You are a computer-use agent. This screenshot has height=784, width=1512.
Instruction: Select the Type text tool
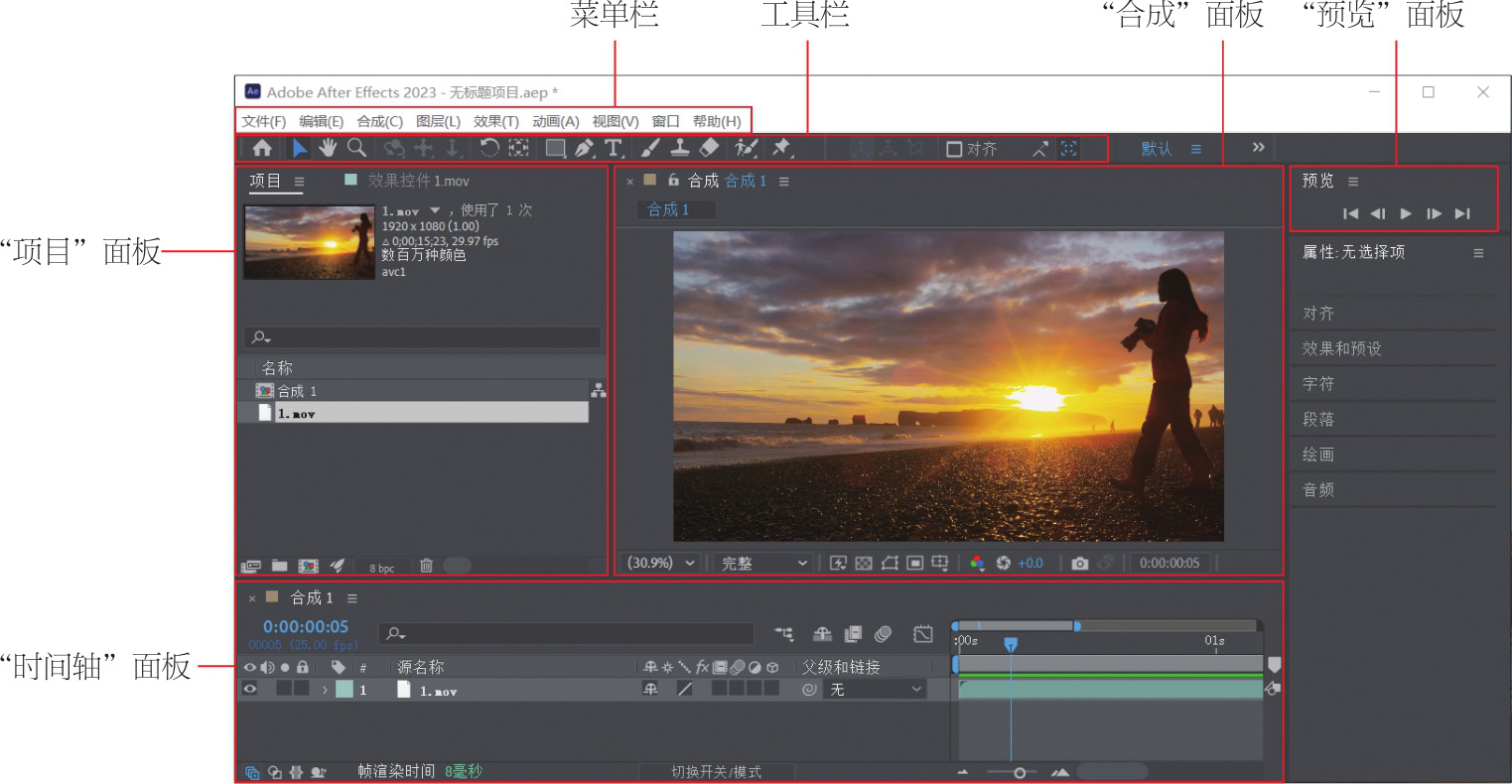click(614, 149)
